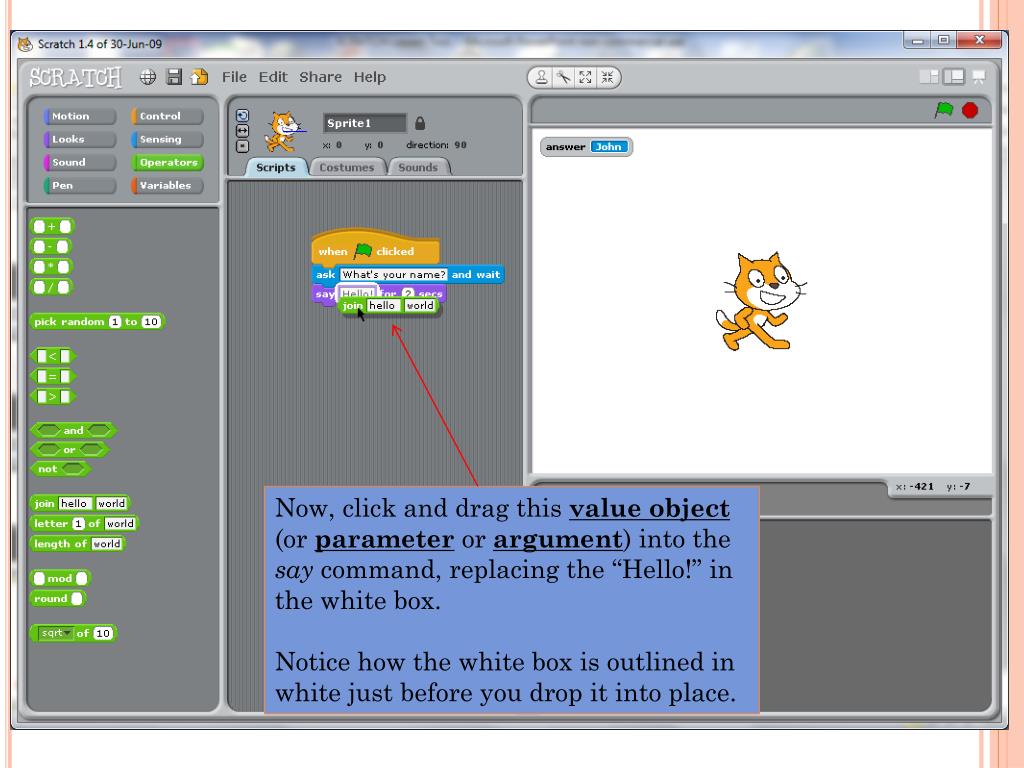This screenshot has height=768, width=1024.
Task: Click the red stop button
Action: (970, 110)
